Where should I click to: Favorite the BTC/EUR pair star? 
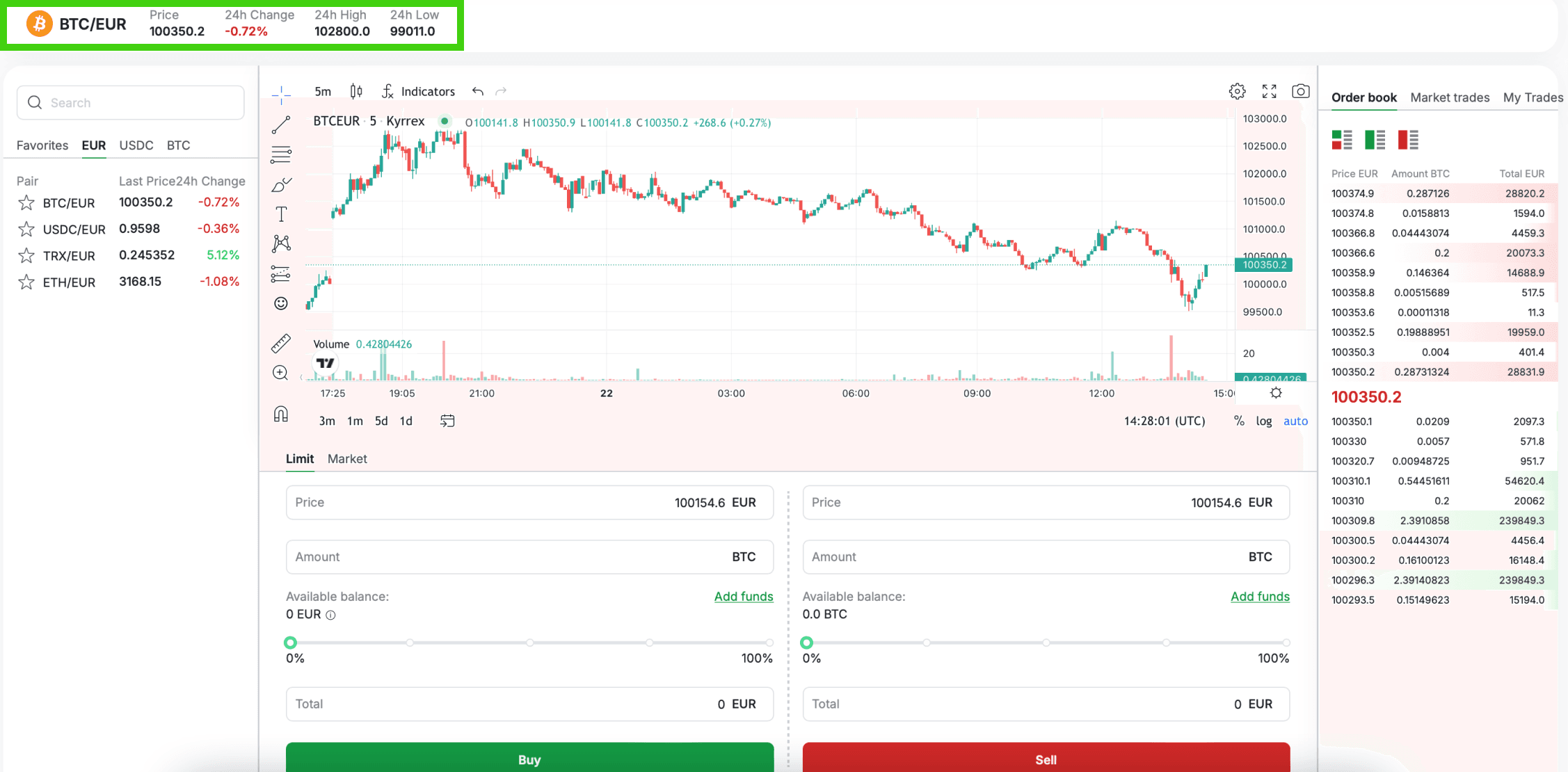(x=26, y=202)
